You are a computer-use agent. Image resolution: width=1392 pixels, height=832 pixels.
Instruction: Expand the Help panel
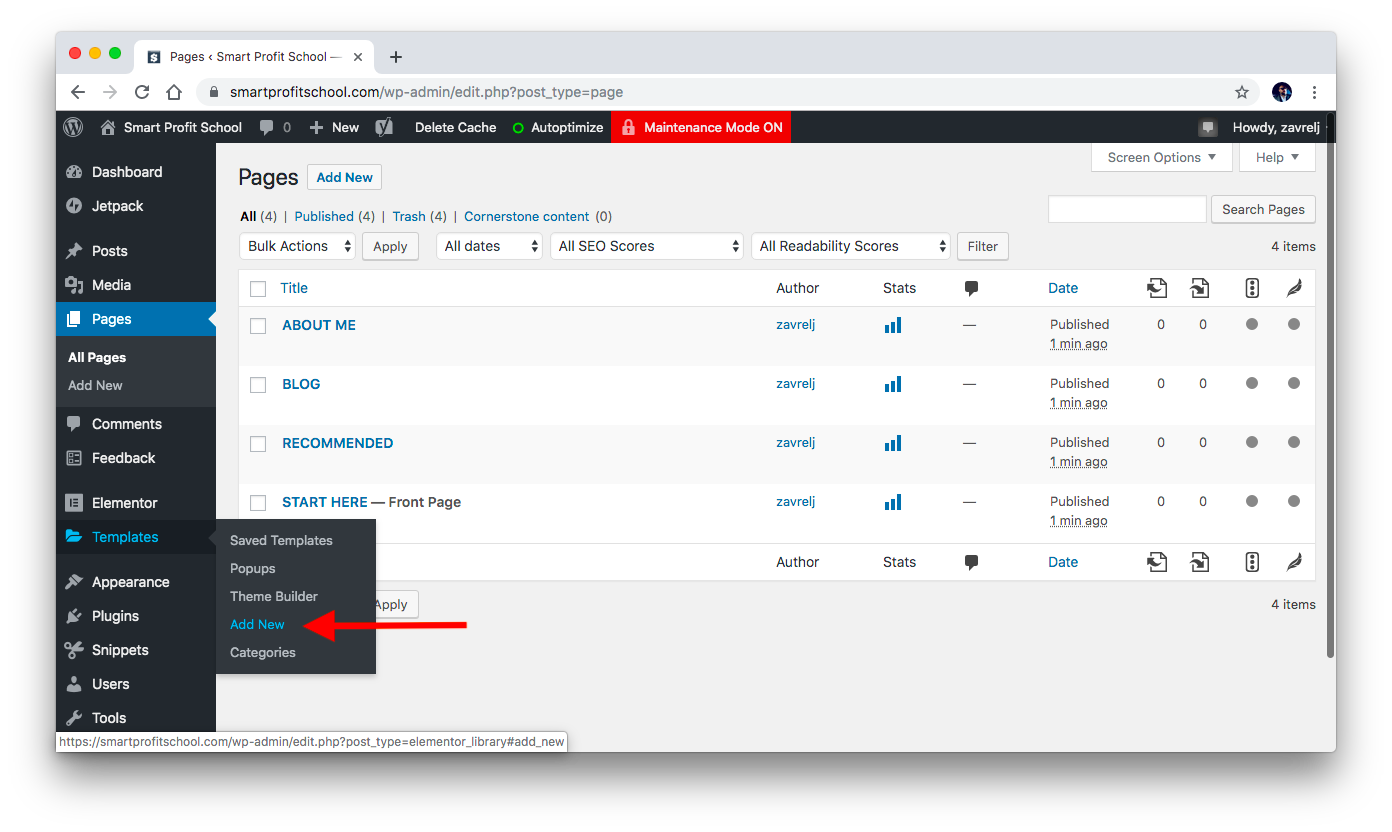click(x=1278, y=157)
